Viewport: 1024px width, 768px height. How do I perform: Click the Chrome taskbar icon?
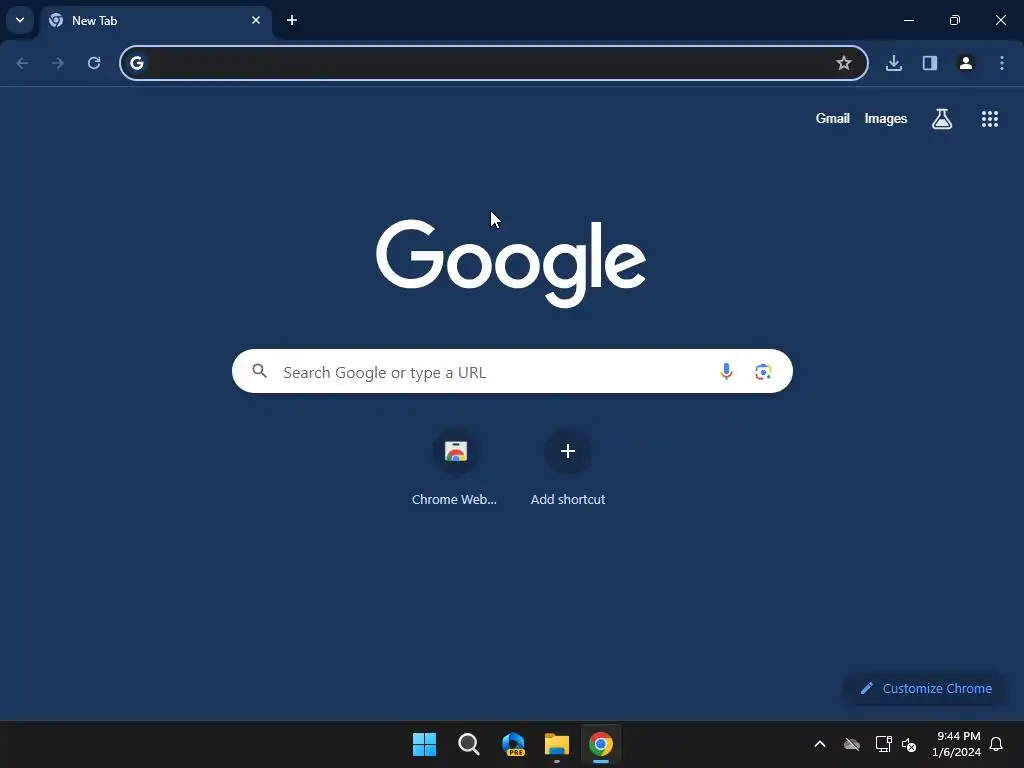(601, 744)
